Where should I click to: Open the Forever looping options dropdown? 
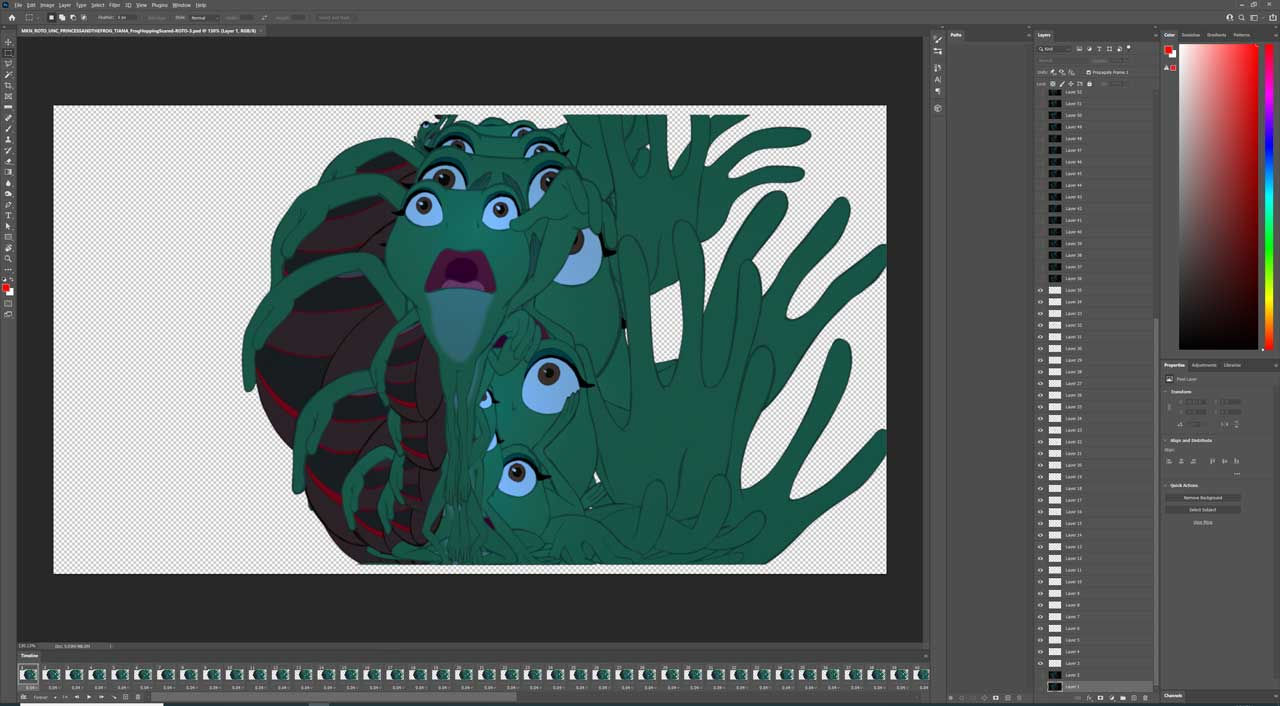click(44, 697)
